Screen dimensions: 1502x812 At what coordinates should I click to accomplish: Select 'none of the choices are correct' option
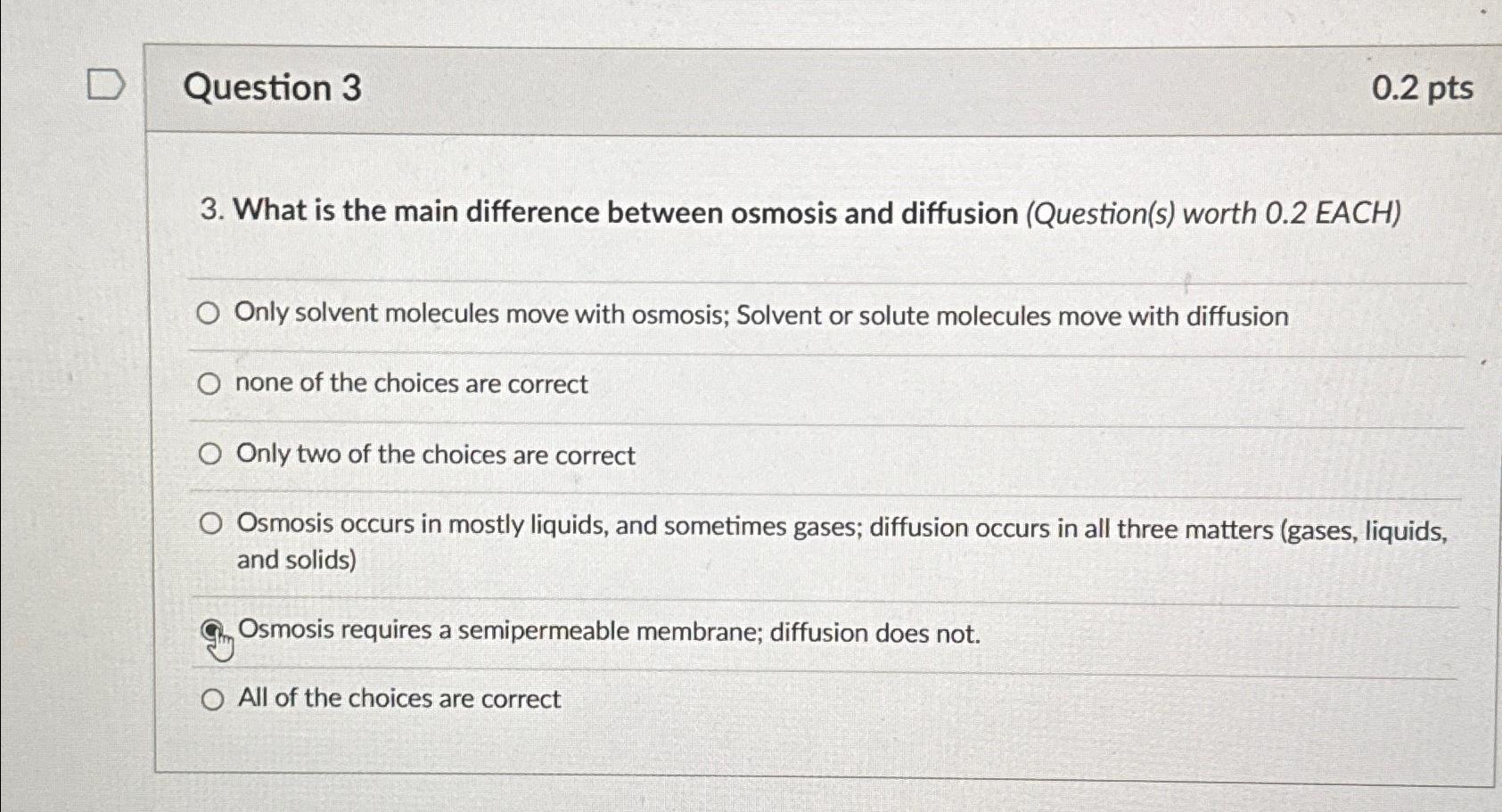(x=210, y=383)
